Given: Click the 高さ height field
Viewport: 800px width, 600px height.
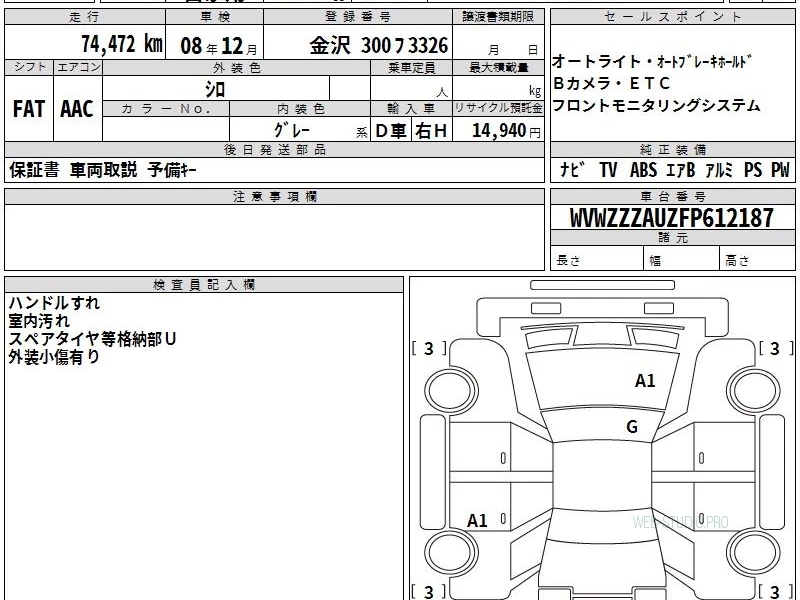Looking at the screenshot, I should click(x=757, y=260).
